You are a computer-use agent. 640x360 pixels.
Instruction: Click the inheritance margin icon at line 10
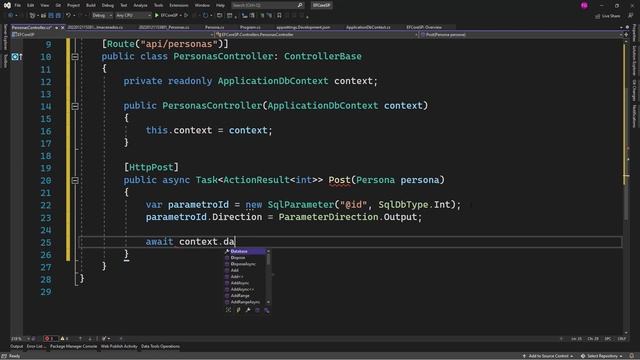click(x=16, y=57)
